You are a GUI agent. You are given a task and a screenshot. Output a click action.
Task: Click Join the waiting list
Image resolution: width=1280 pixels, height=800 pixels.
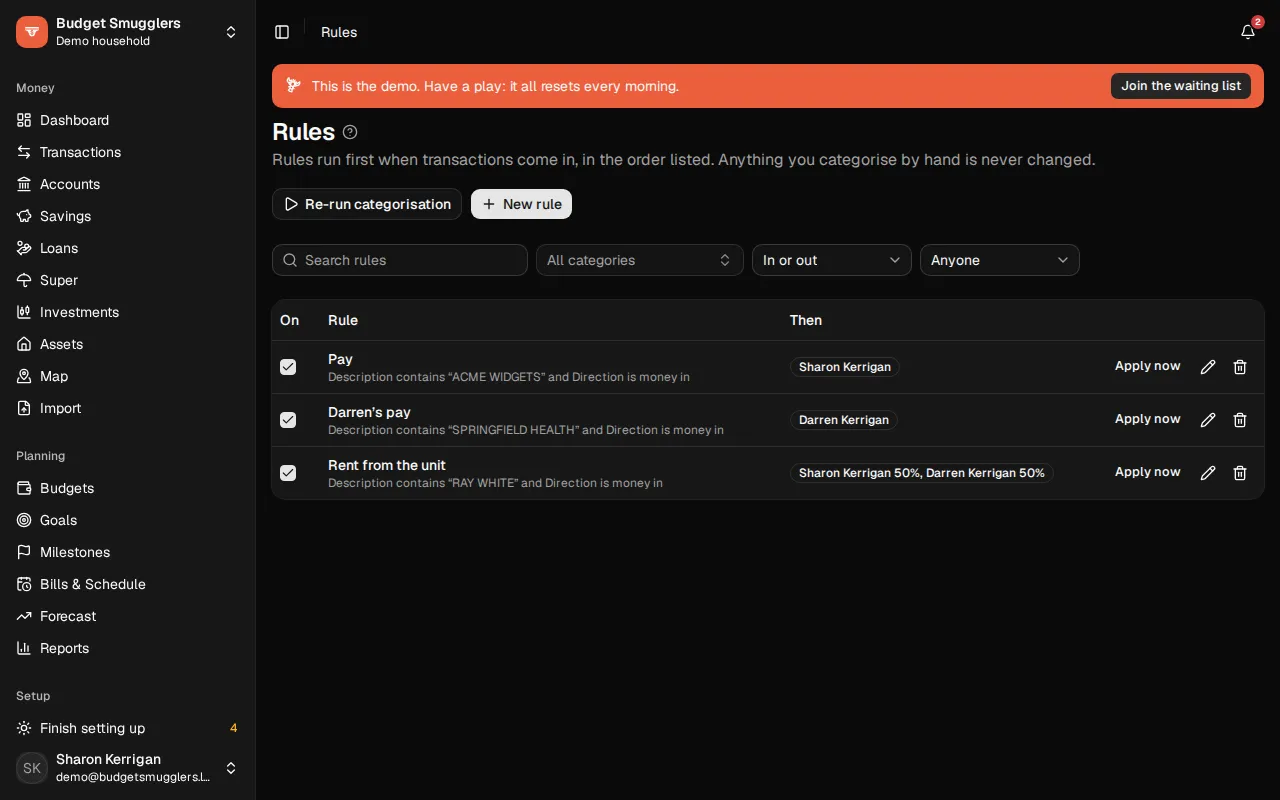coord(1181,86)
